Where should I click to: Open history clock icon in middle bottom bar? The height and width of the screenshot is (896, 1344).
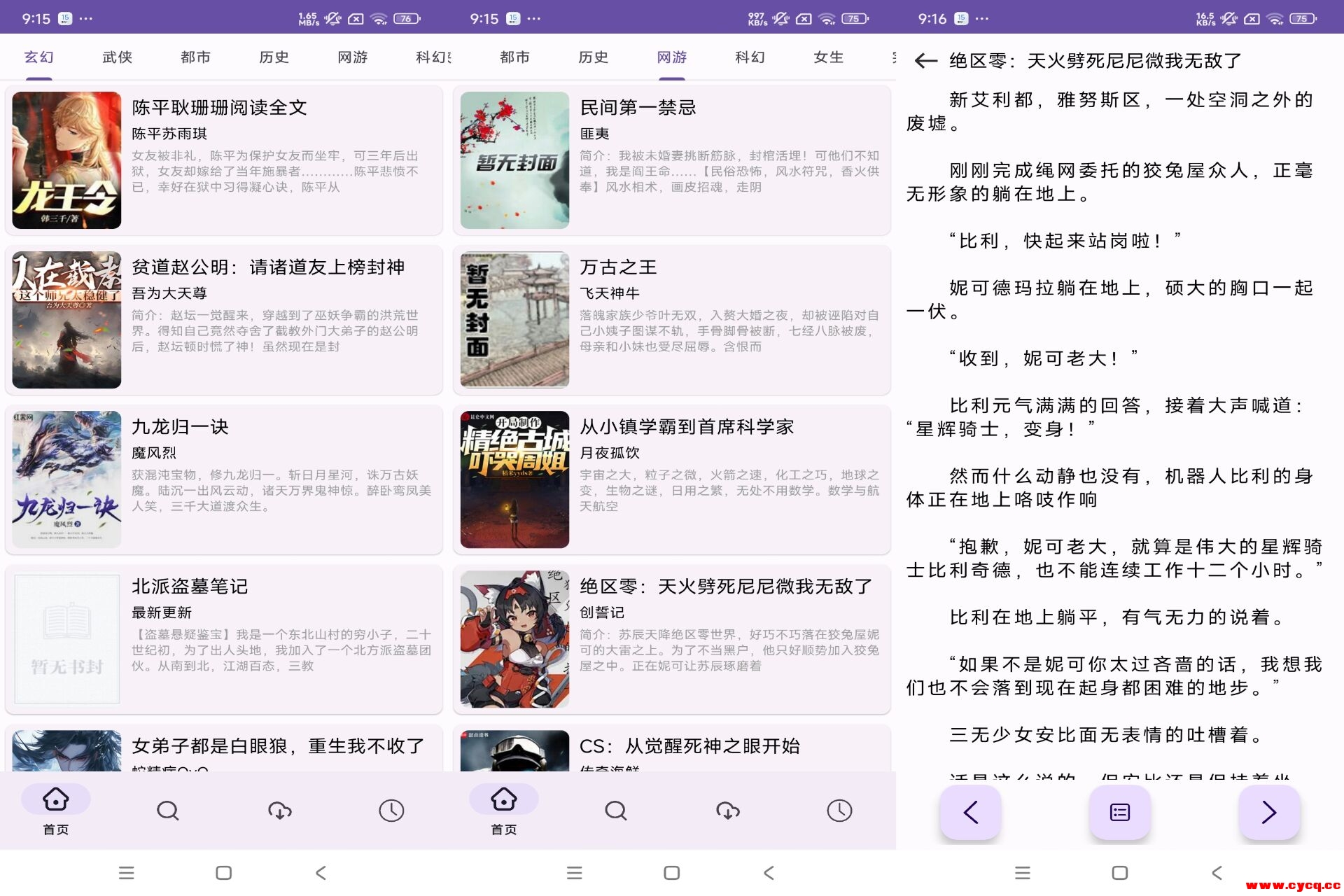(839, 811)
